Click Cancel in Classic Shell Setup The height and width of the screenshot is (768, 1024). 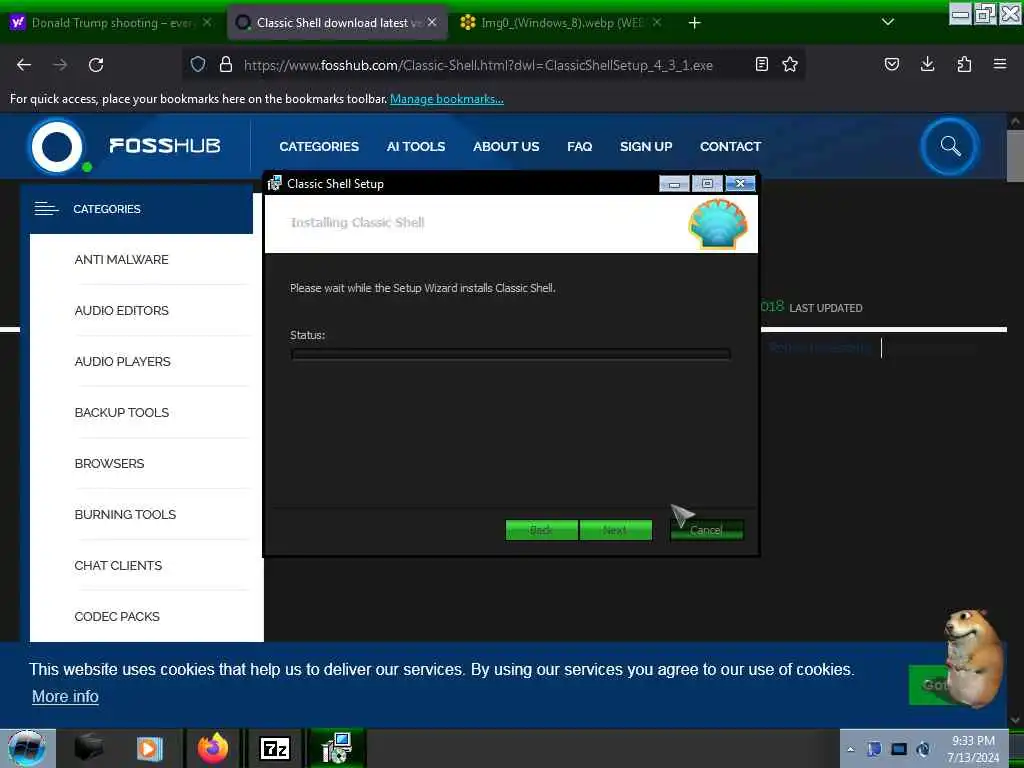point(707,530)
